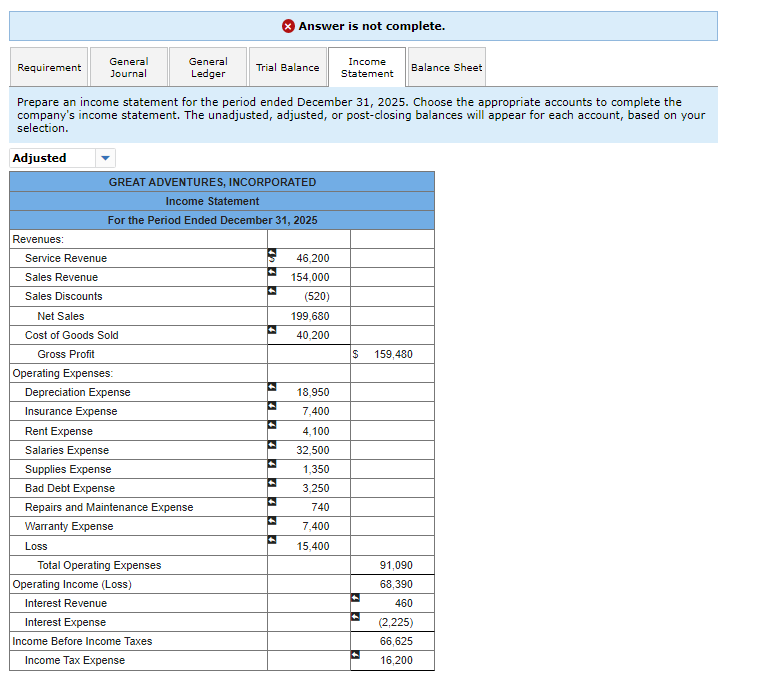Select the Service Revenue account cell
762x675 pixels.
[x=139, y=258]
